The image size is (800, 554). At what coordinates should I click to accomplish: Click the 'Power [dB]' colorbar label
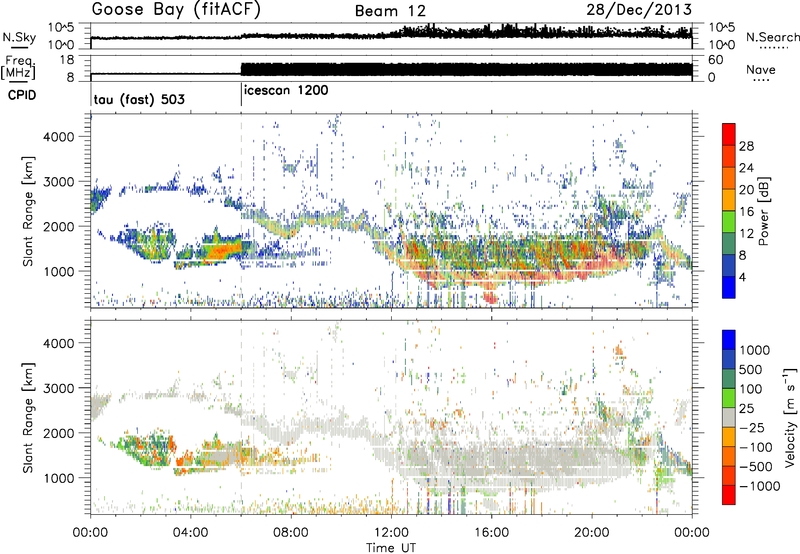coord(763,211)
